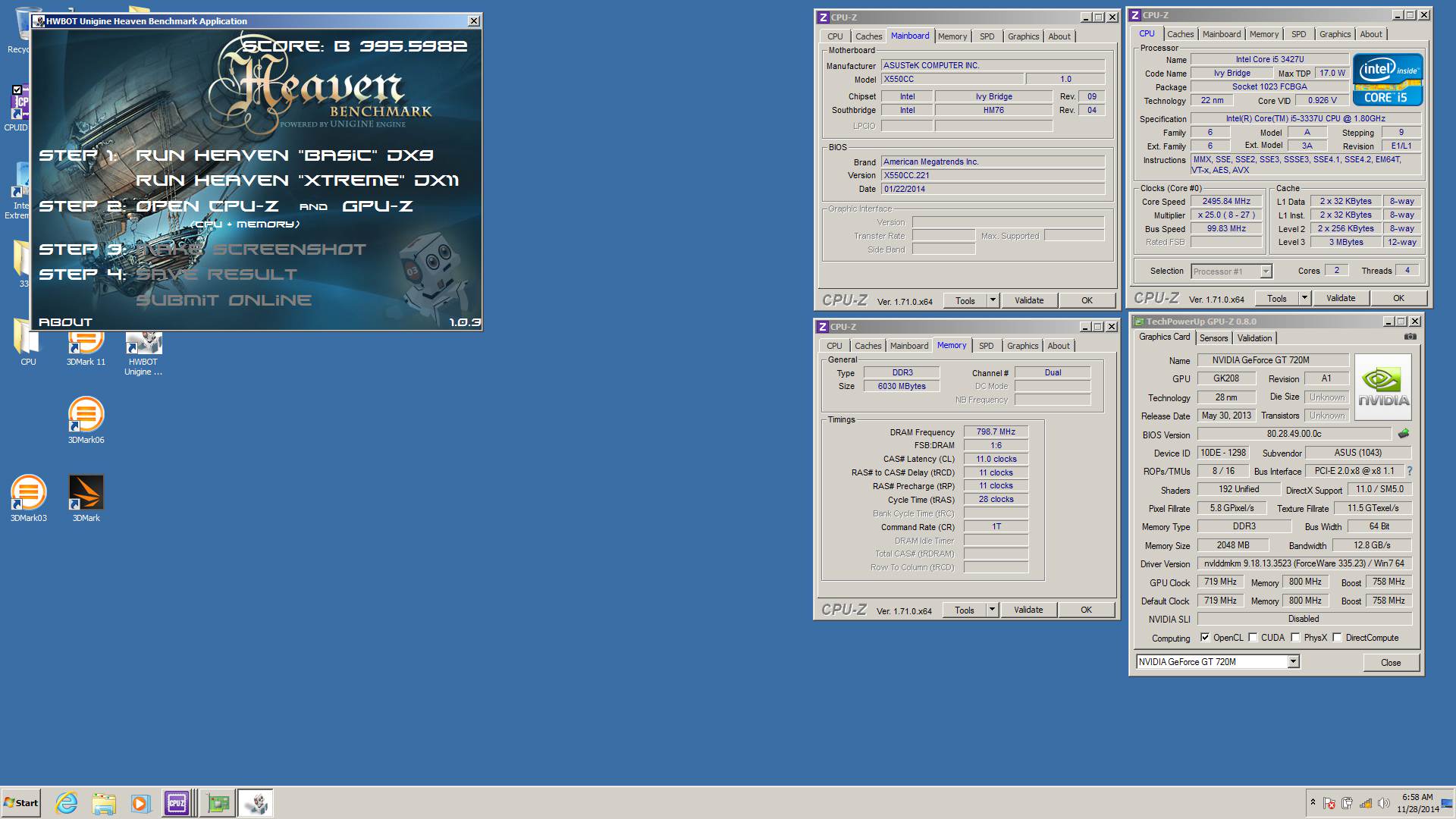Open Tools dropdown arrow in Memory CPU-Z window

click(x=992, y=610)
